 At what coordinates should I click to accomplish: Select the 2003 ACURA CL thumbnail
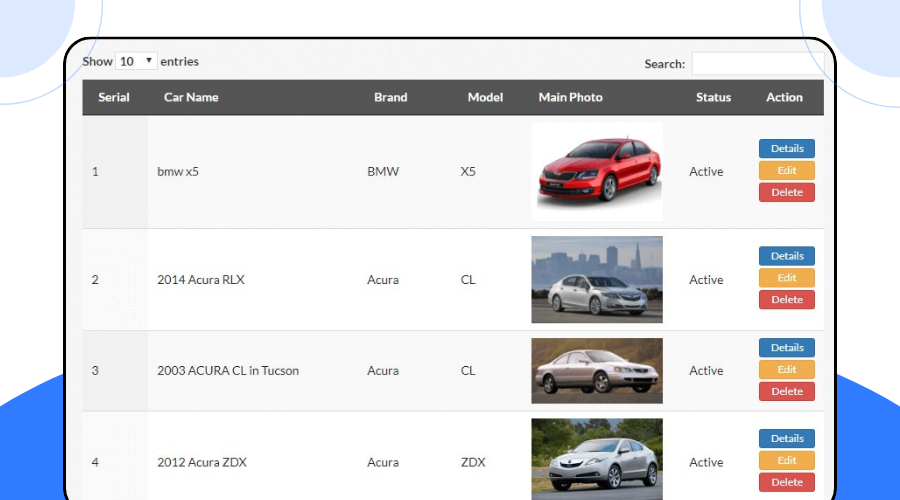[596, 370]
